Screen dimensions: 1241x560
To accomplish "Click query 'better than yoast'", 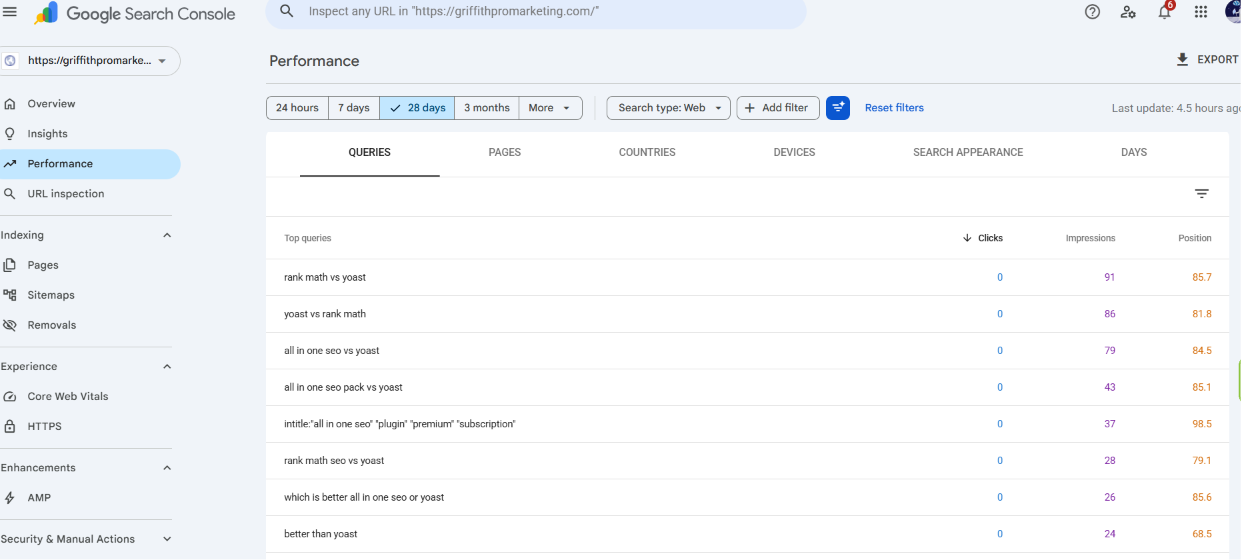I will pos(321,534).
